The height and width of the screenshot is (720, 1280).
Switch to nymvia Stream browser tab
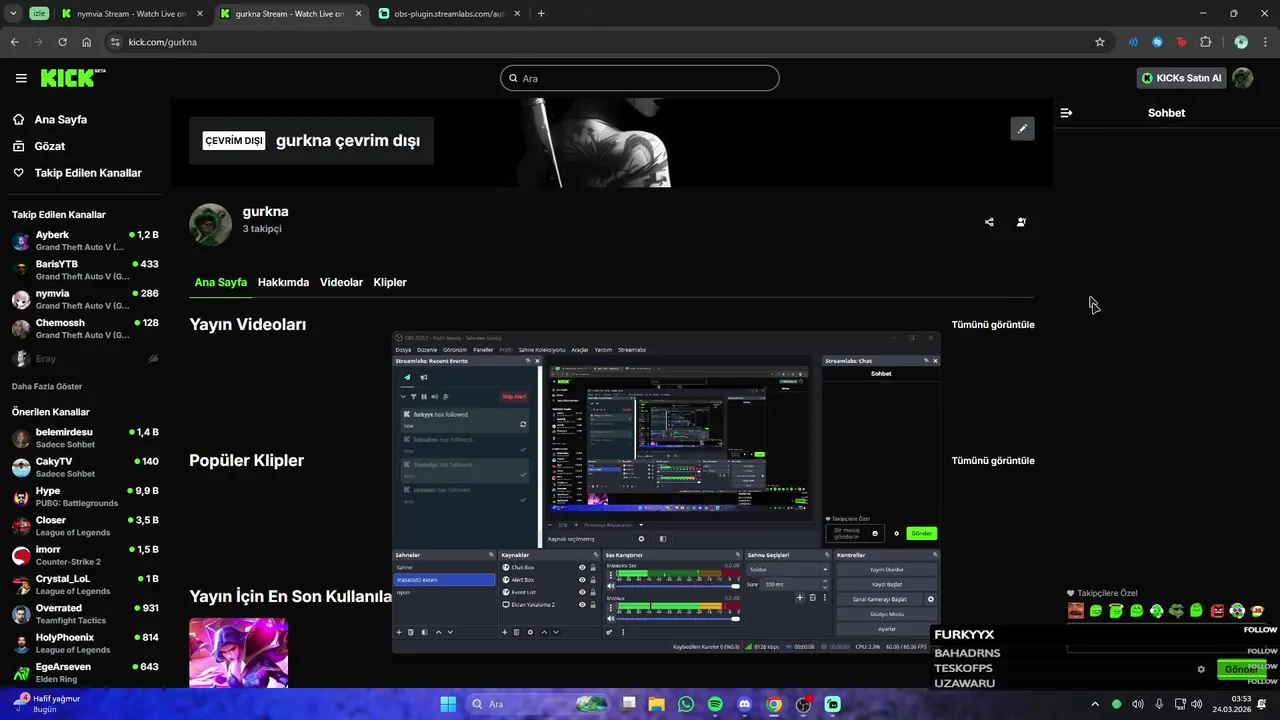130,14
